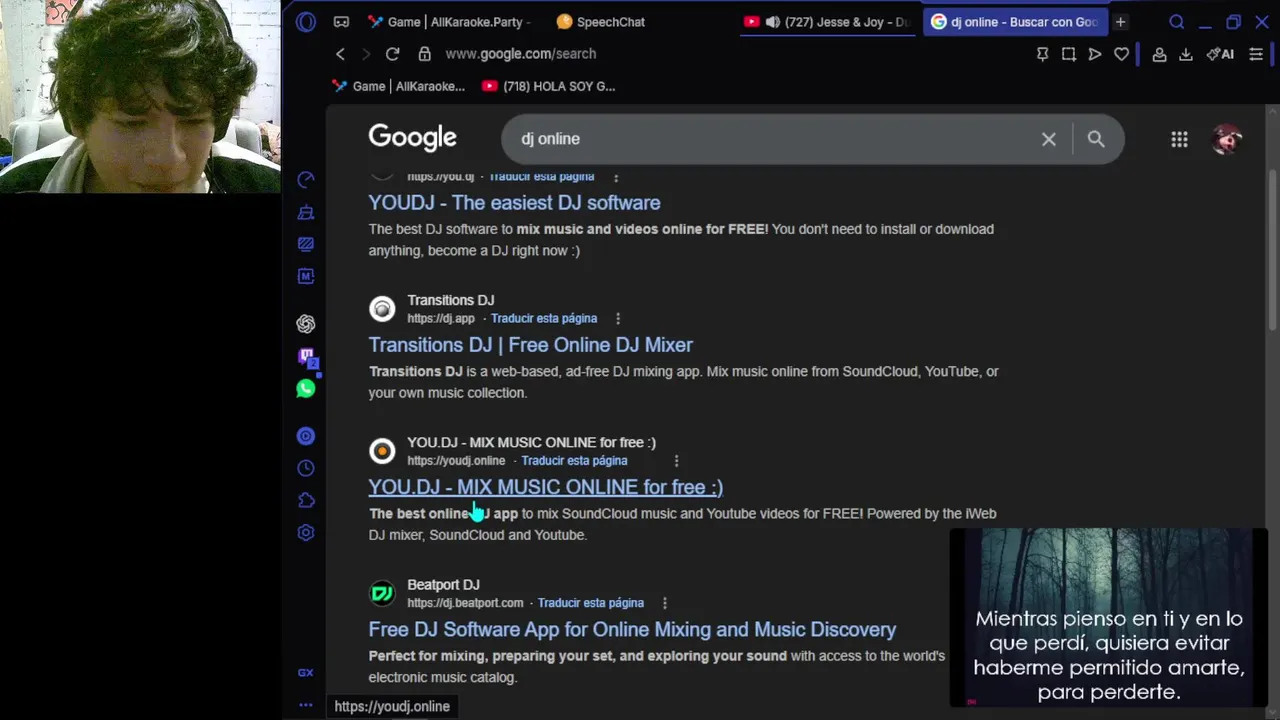
Task: Select the dj online Google tab
Action: 1014,22
